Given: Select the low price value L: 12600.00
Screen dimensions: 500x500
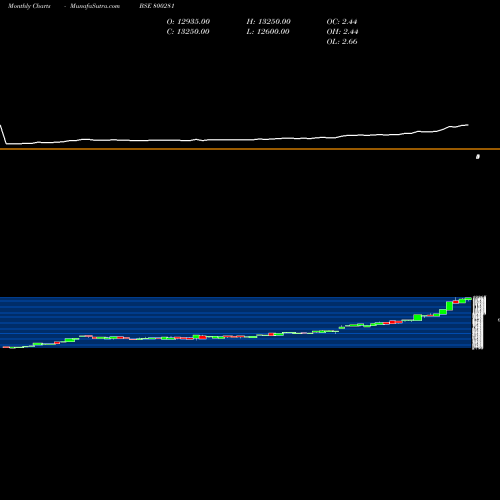Looking at the screenshot, I should click(x=268, y=32).
